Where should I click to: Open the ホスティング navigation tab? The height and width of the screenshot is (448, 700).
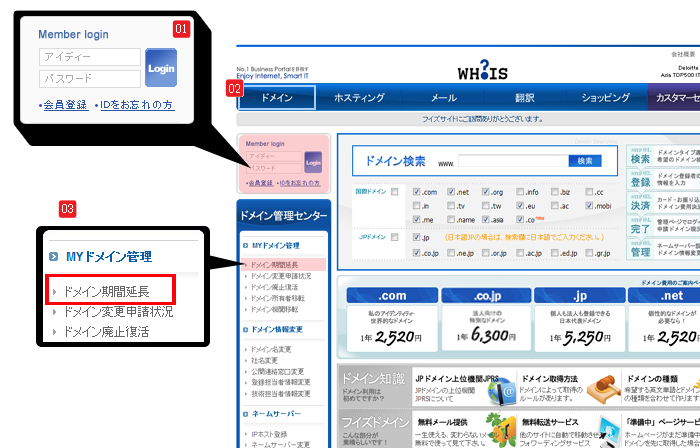point(358,98)
